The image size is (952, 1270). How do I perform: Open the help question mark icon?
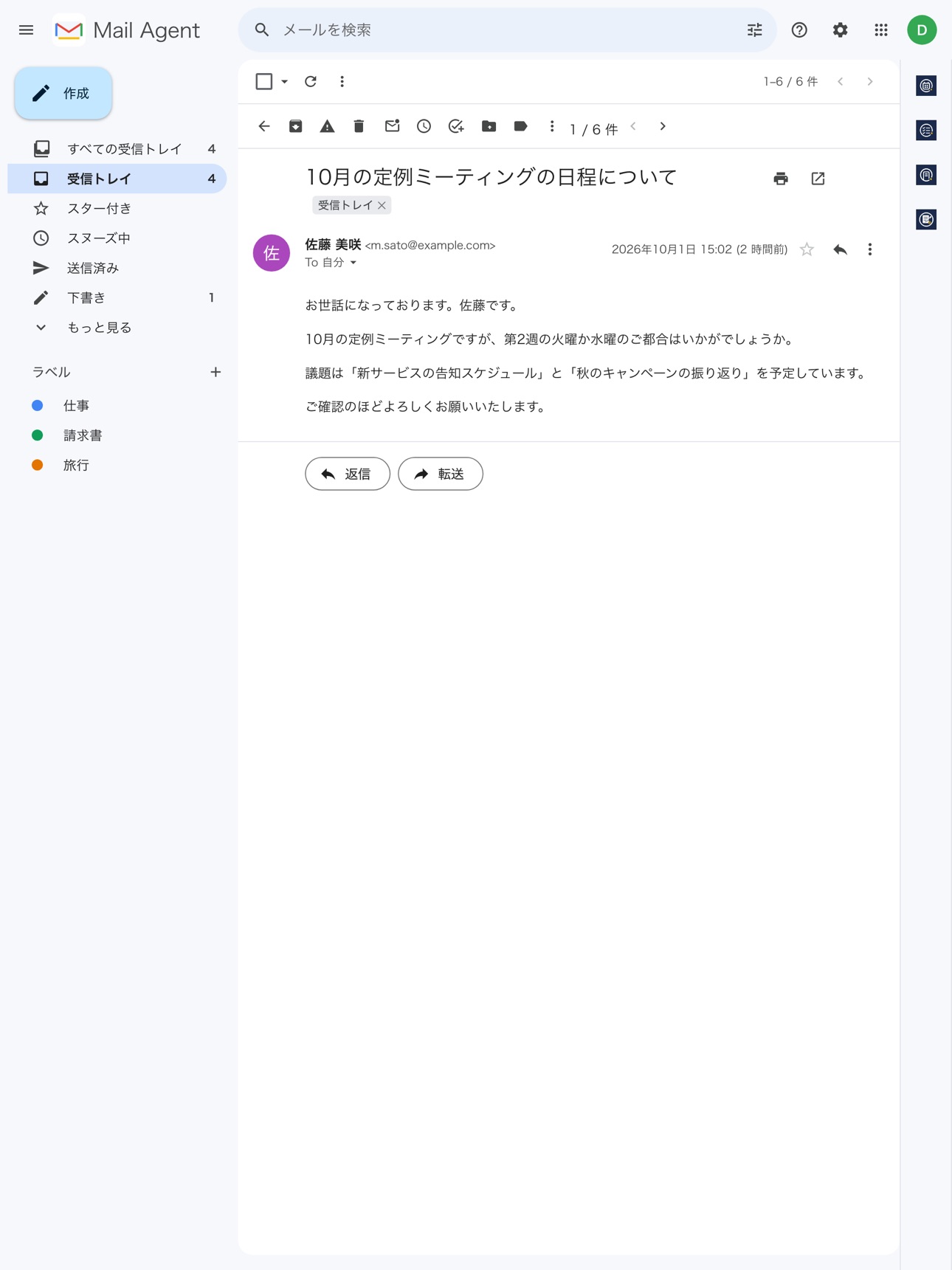(x=799, y=30)
